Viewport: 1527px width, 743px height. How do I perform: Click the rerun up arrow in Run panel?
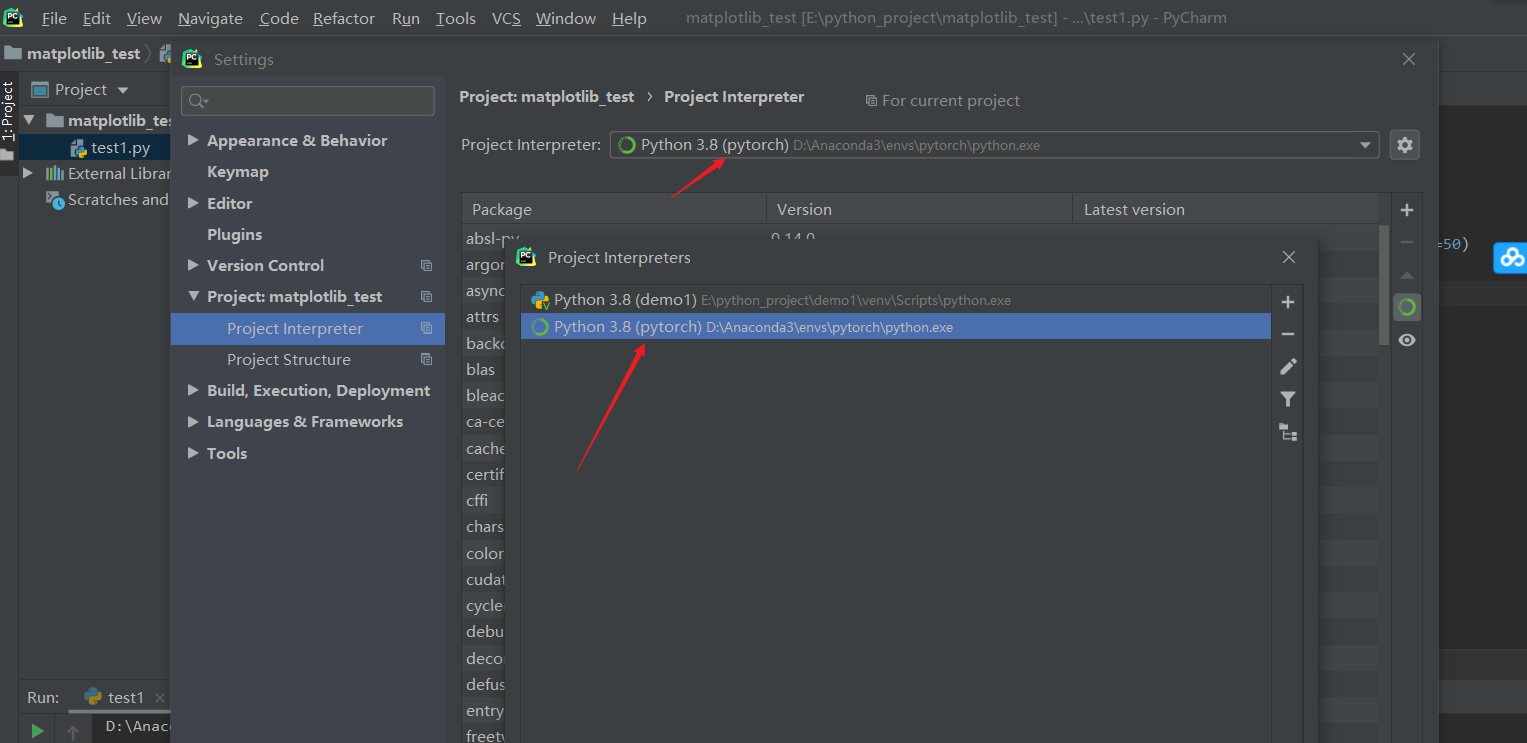(73, 732)
